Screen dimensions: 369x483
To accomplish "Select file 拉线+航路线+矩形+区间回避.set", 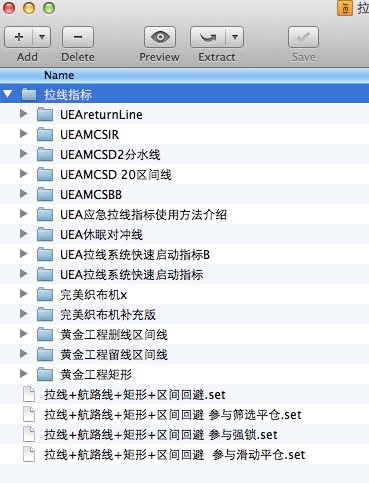I will [x=135, y=395].
